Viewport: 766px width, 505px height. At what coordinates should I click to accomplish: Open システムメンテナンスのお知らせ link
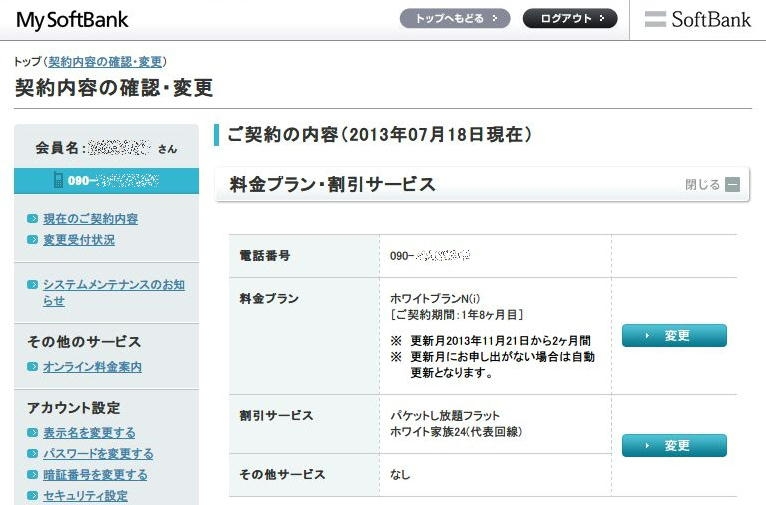pyautogui.click(x=114, y=293)
